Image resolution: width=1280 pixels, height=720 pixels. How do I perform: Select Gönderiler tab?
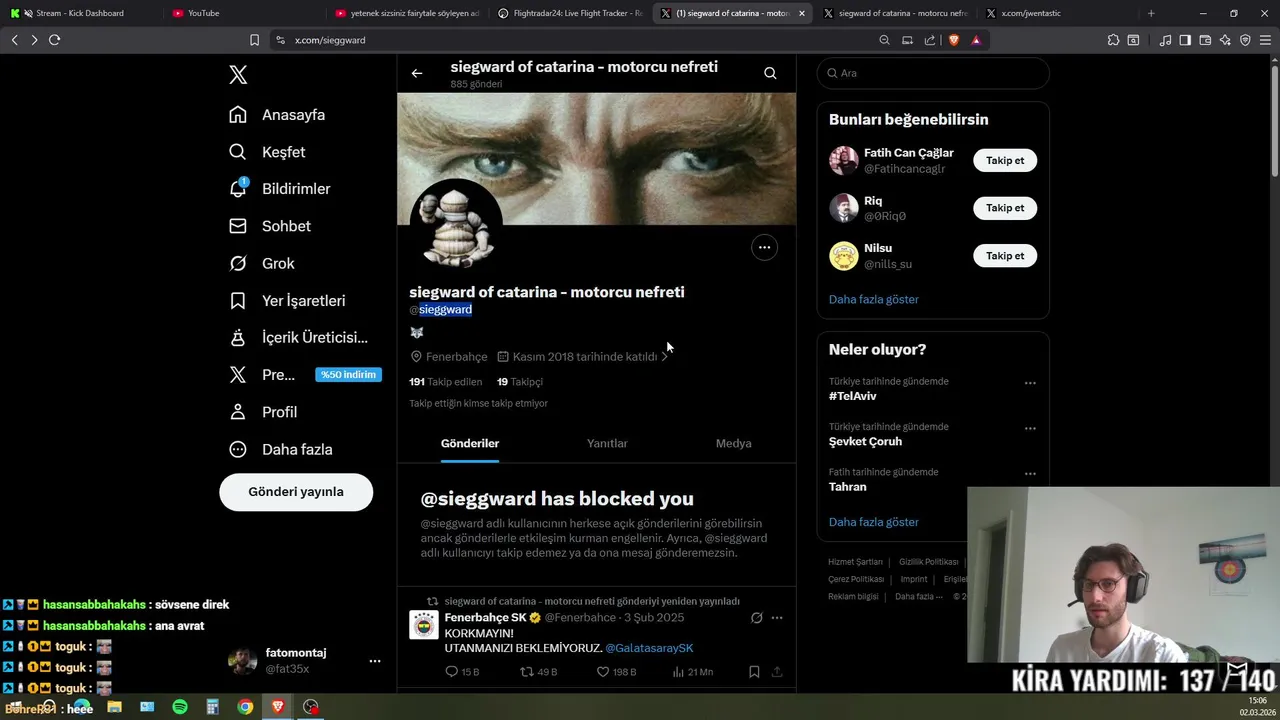[470, 443]
